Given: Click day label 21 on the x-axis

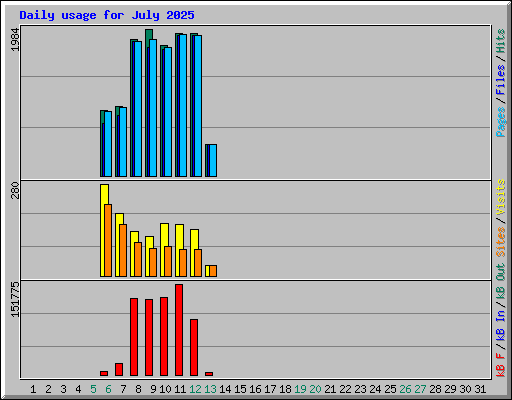Looking at the screenshot, I should tap(330, 389).
